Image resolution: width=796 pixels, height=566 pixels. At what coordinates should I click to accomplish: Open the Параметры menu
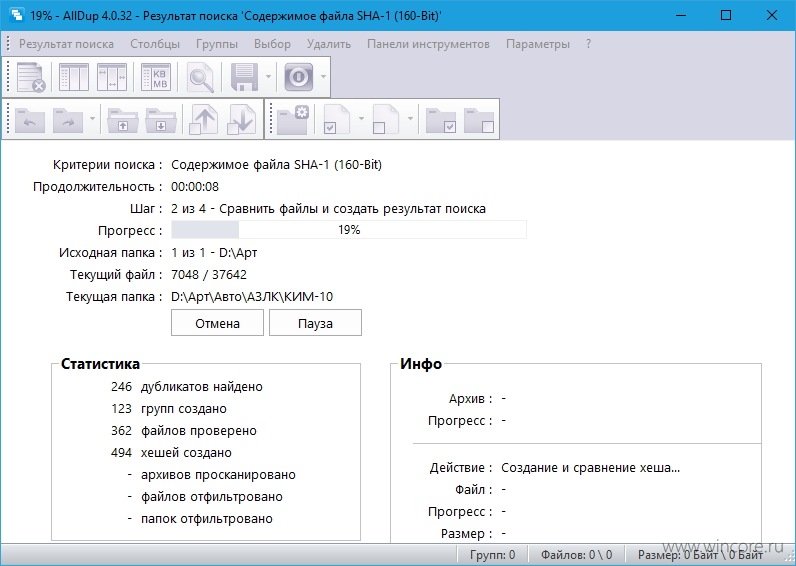538,44
